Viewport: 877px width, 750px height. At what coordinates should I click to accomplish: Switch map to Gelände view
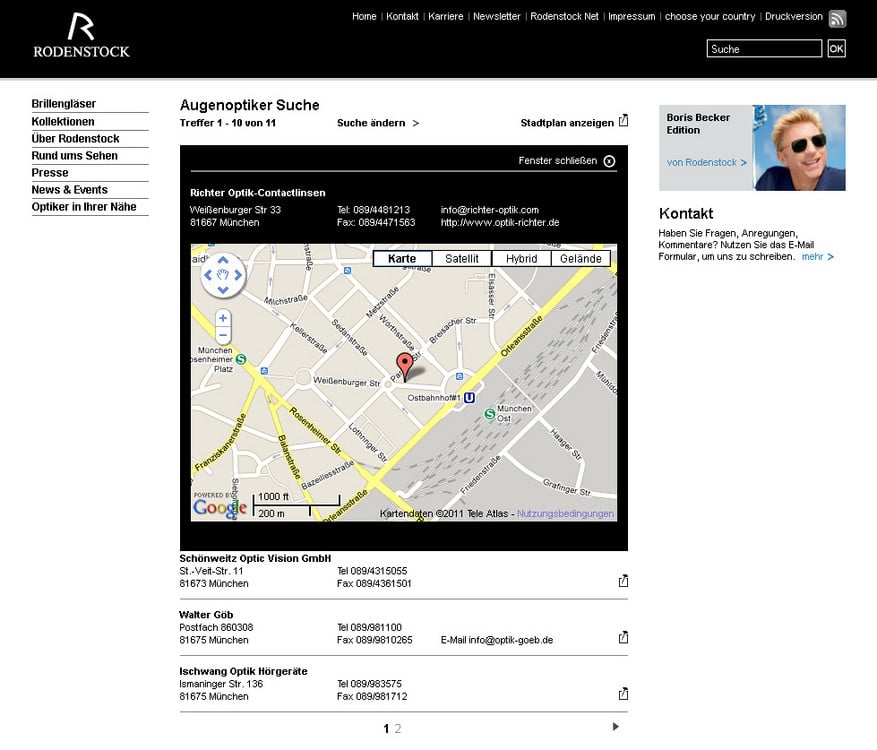580,259
